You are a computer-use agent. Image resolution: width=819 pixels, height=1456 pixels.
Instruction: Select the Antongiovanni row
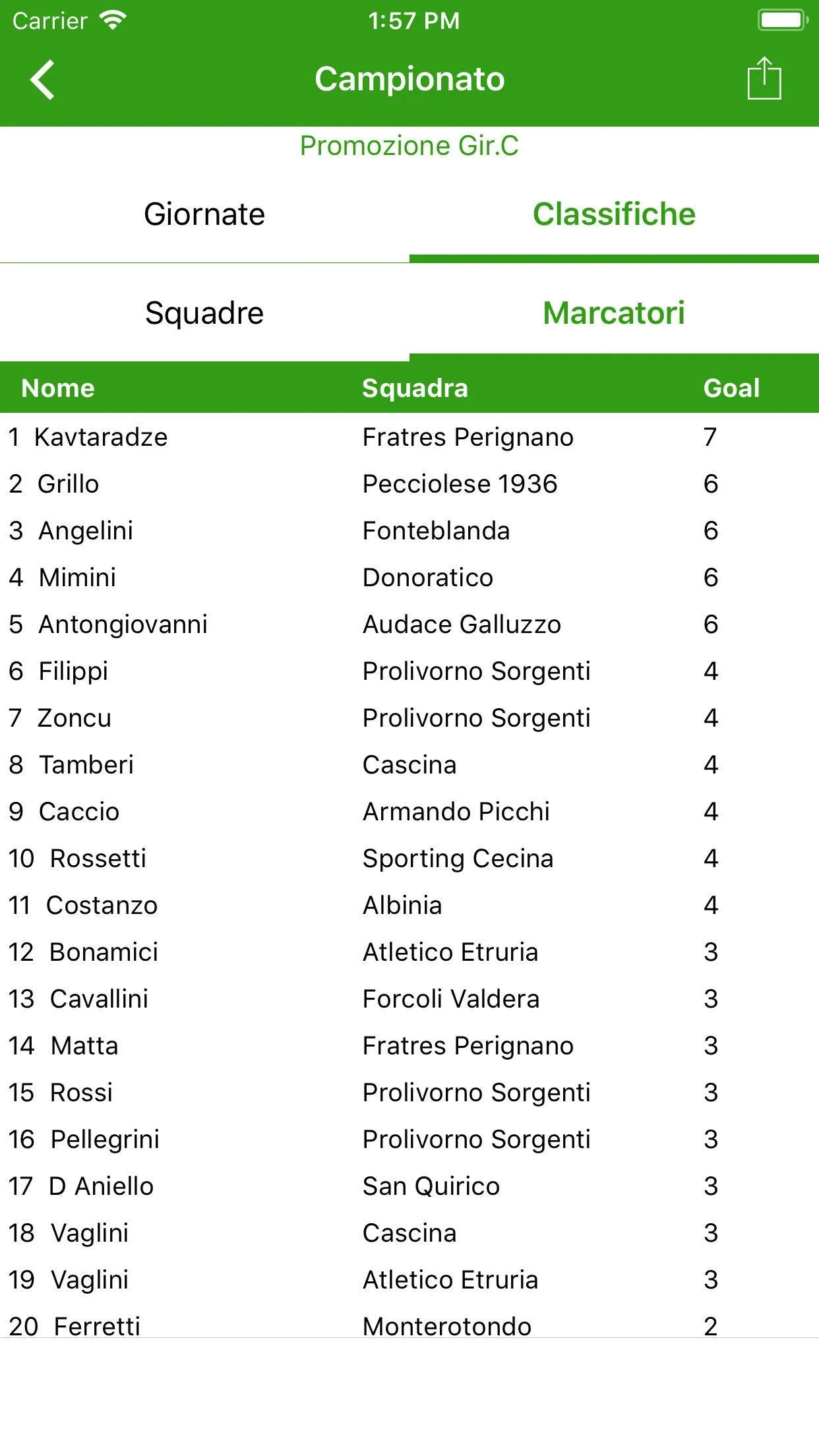[x=409, y=624]
